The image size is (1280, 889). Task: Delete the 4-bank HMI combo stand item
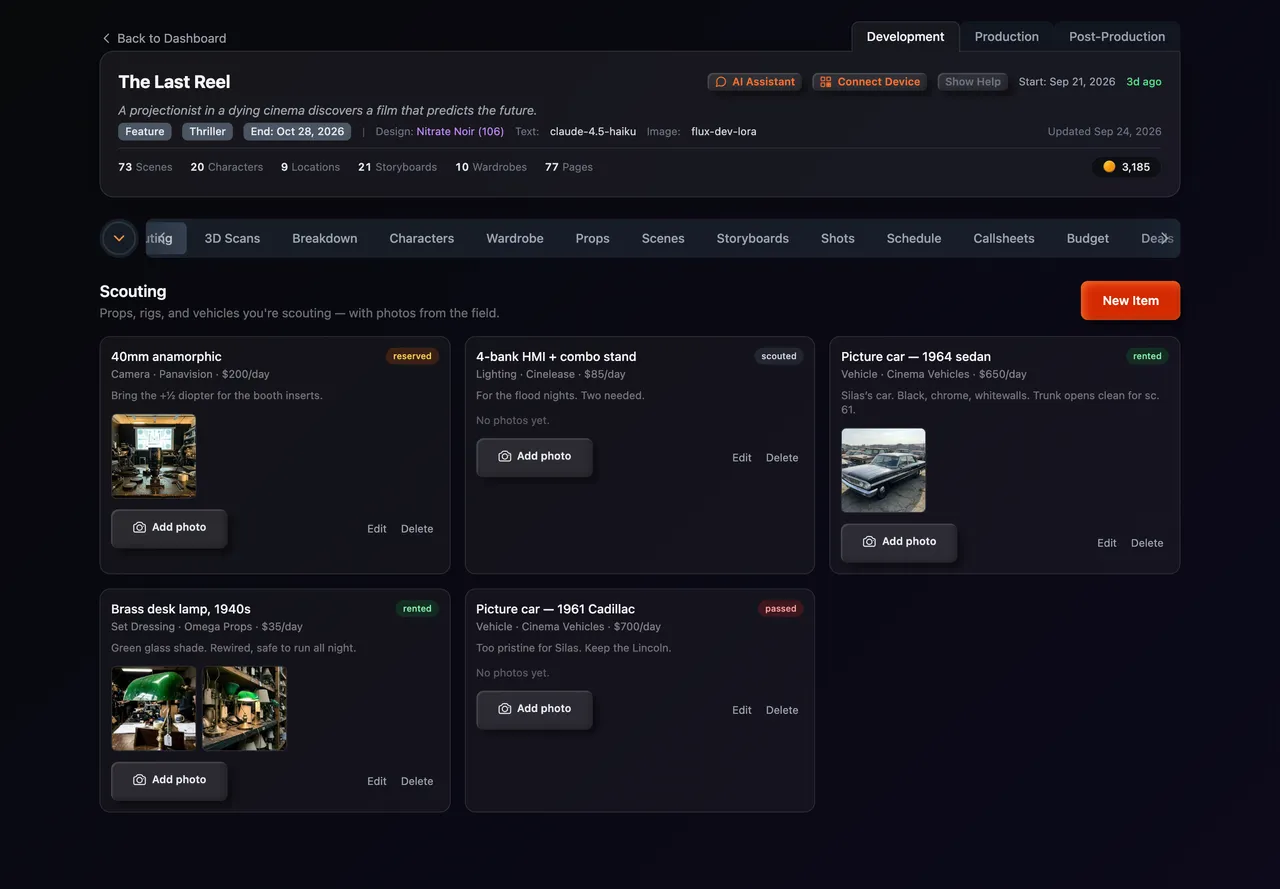coord(782,458)
